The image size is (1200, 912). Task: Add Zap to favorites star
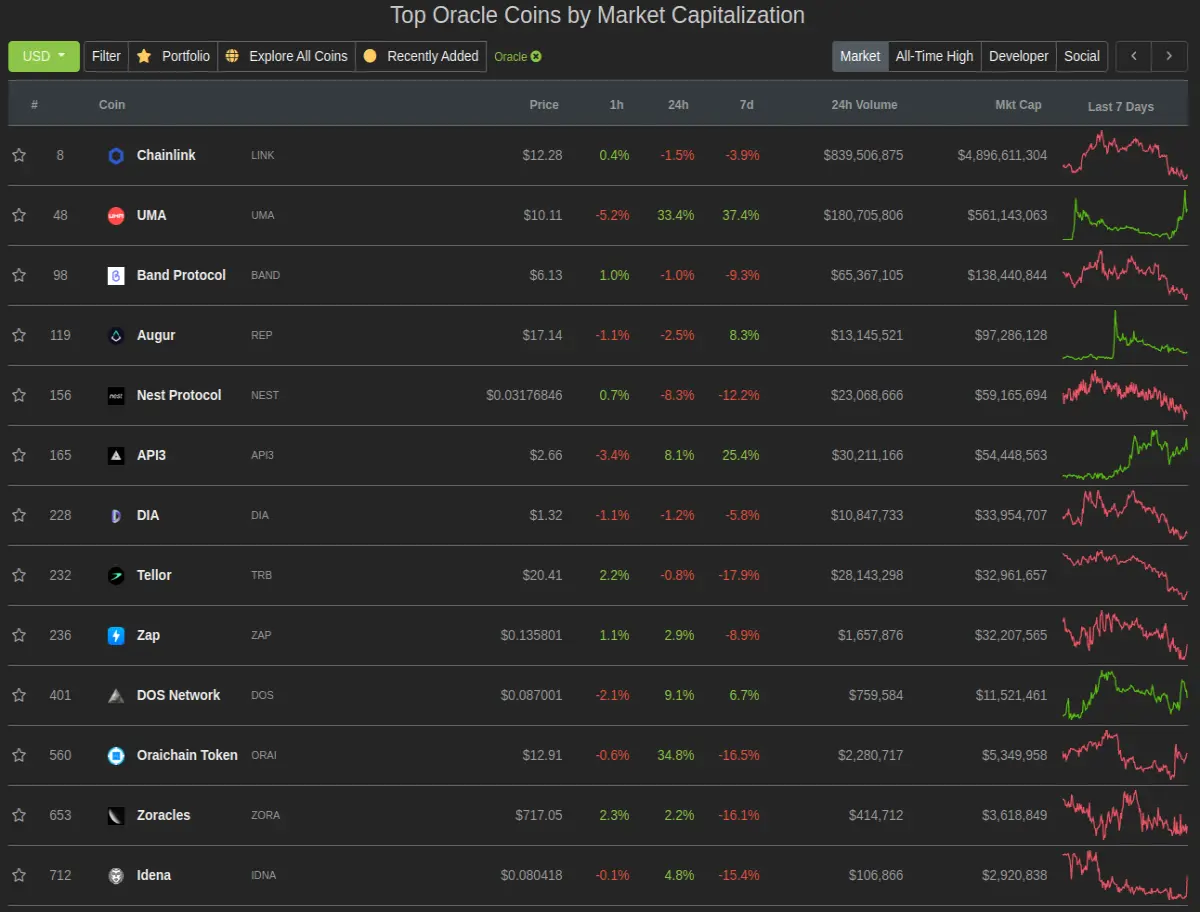click(19, 635)
